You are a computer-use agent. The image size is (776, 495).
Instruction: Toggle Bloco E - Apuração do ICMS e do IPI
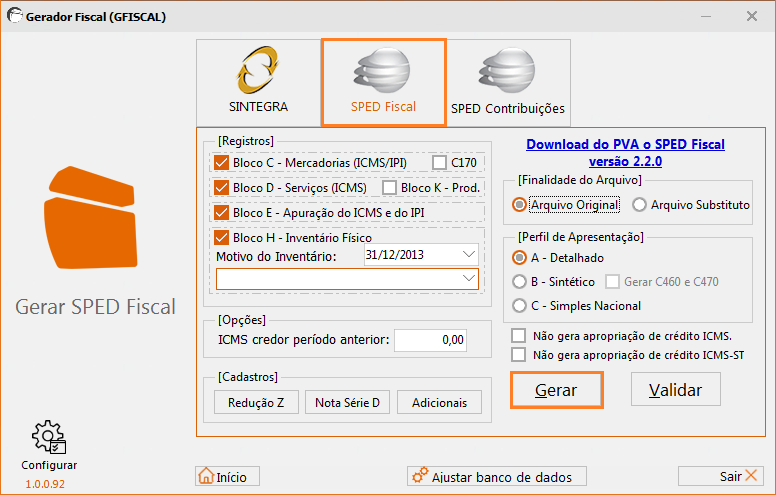point(221,213)
